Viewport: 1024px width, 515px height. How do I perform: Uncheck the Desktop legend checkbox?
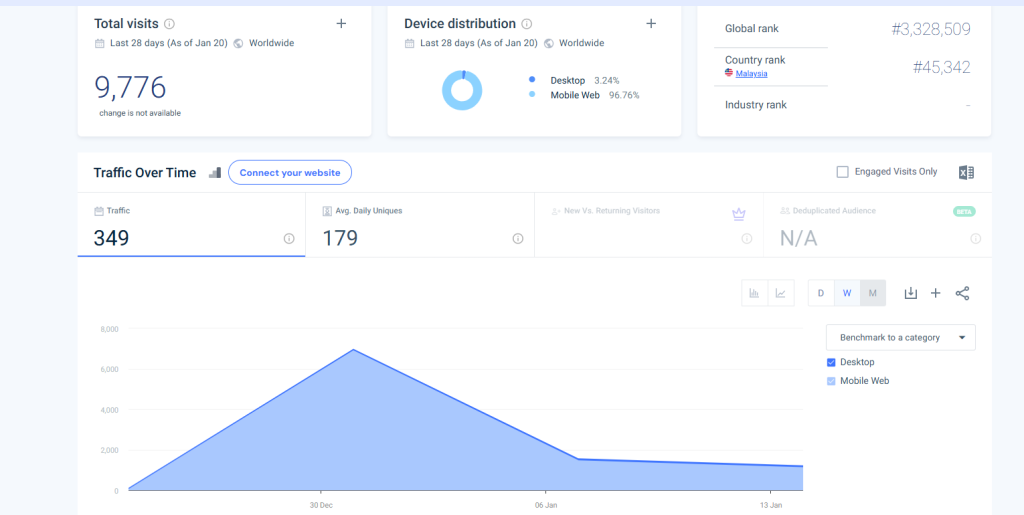[832, 362]
